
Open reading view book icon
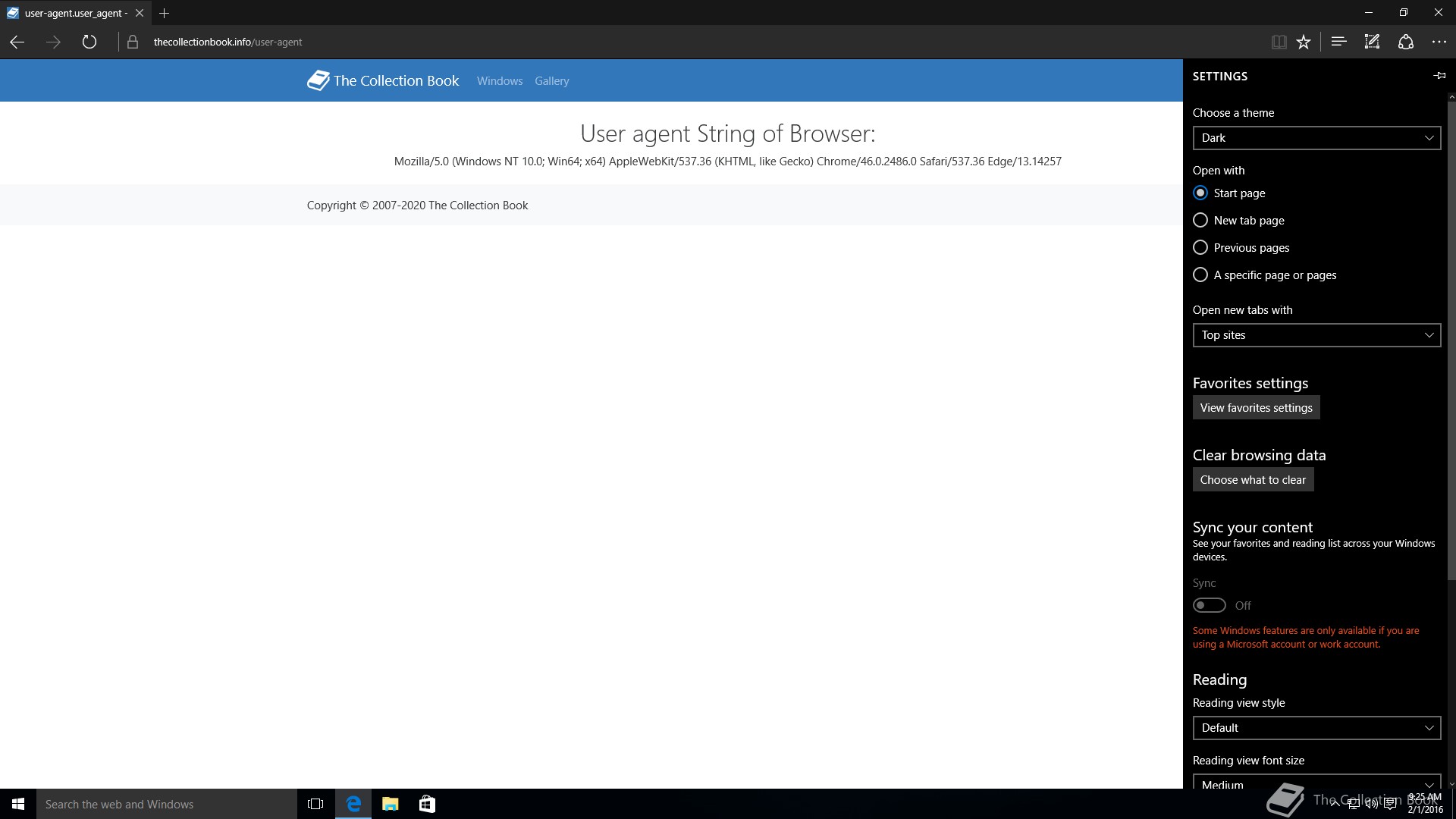coord(1279,42)
